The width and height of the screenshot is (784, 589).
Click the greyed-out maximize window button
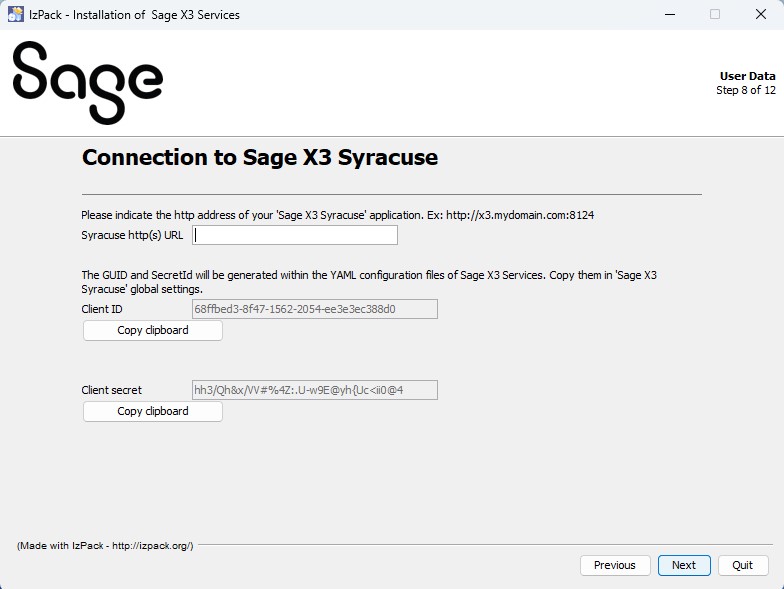[x=715, y=15]
